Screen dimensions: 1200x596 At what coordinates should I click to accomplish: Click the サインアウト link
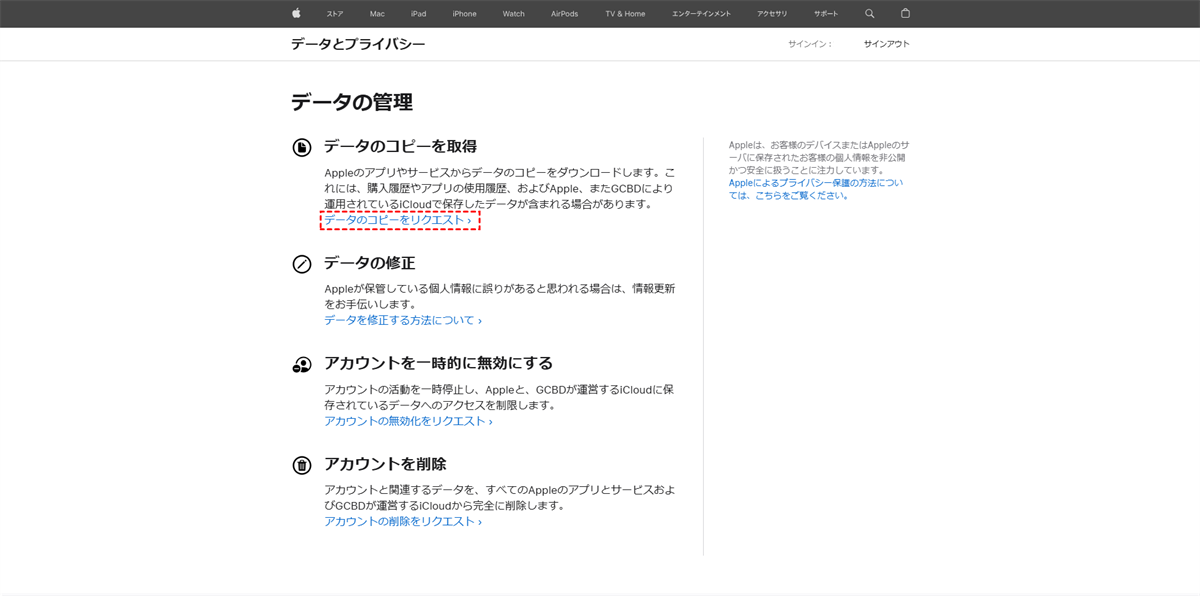click(887, 44)
